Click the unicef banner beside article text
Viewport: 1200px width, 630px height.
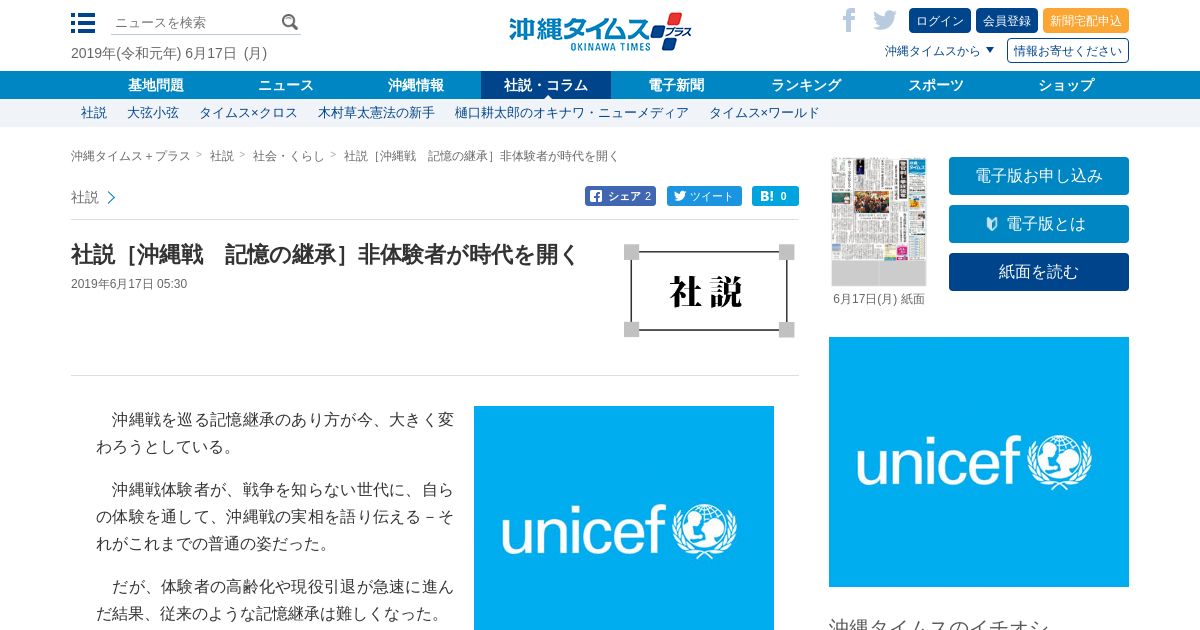624,518
